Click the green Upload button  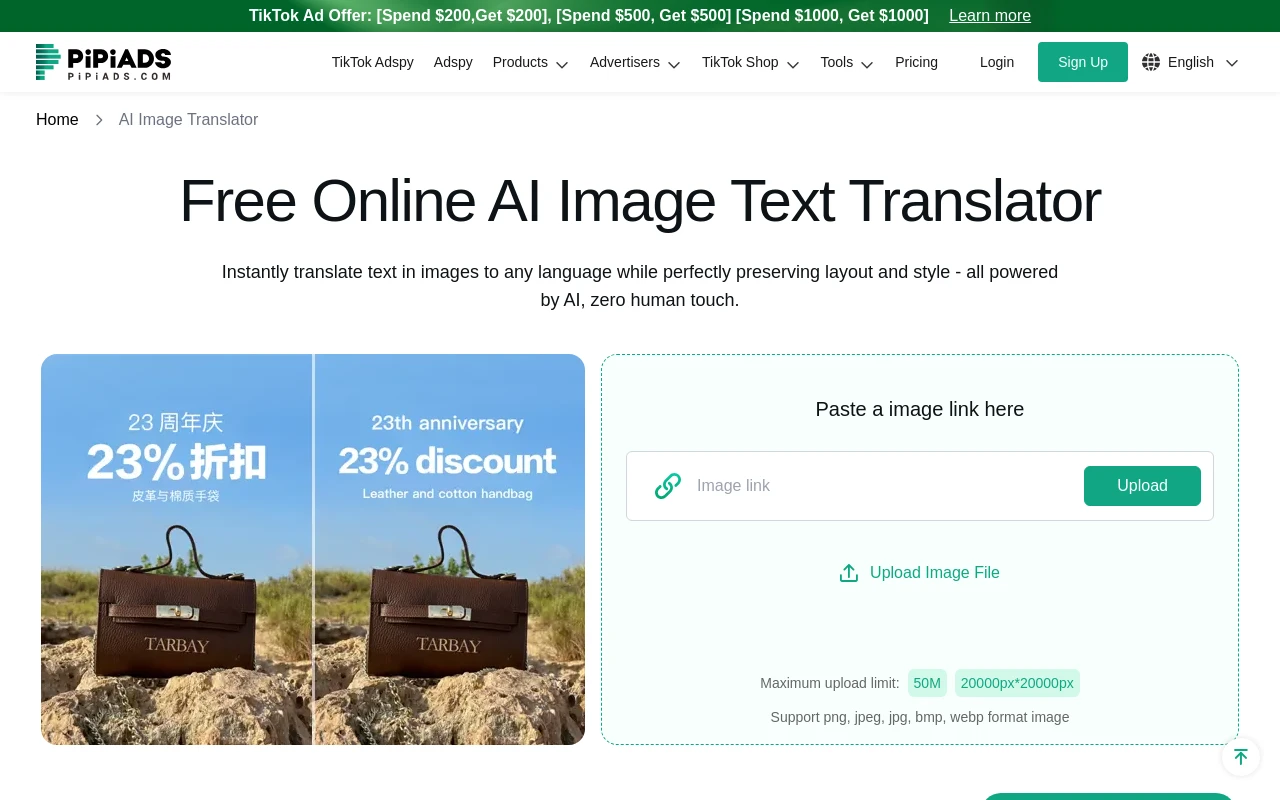[1142, 486]
